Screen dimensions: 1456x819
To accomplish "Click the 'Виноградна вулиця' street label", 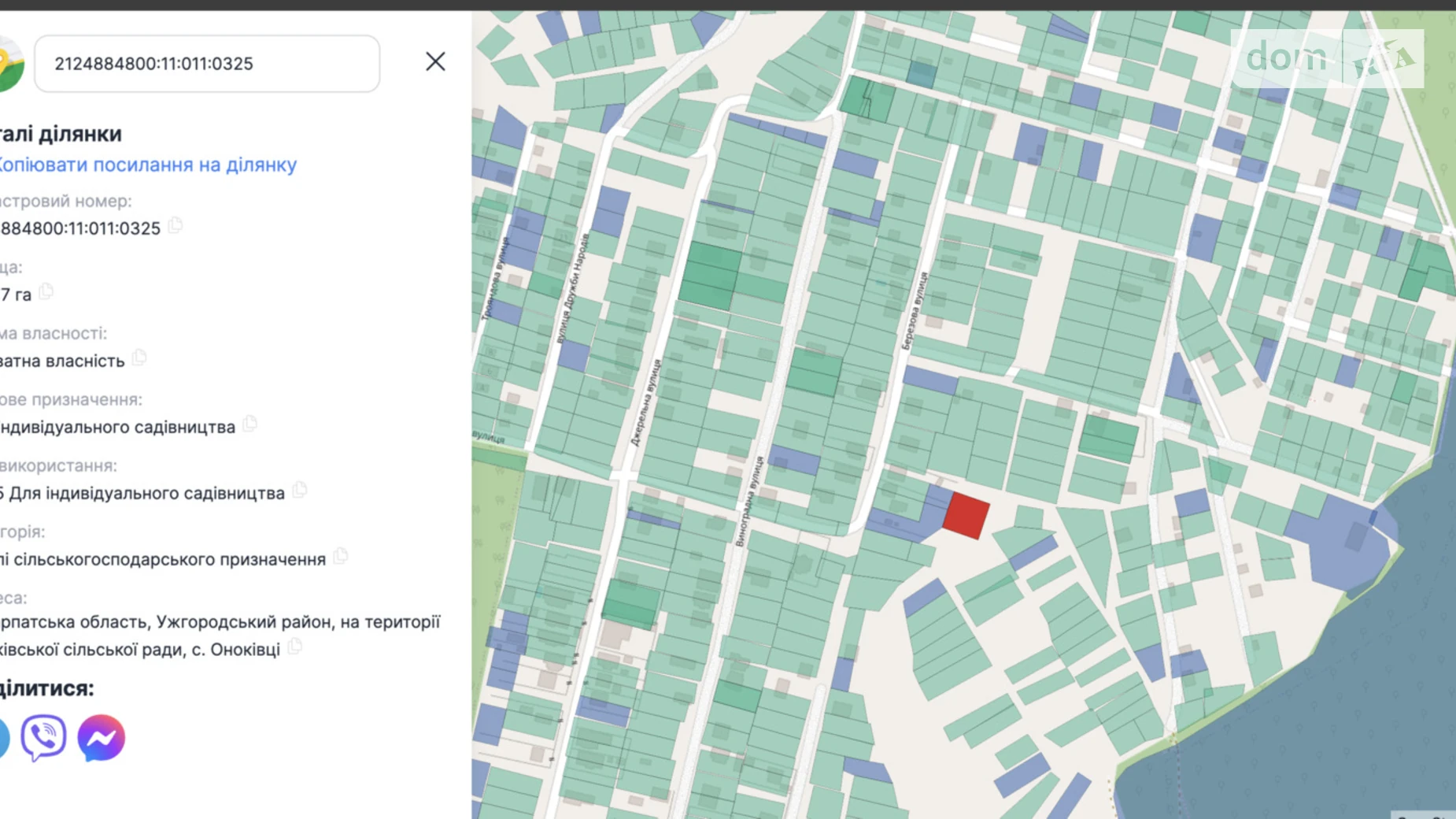I will [749, 501].
